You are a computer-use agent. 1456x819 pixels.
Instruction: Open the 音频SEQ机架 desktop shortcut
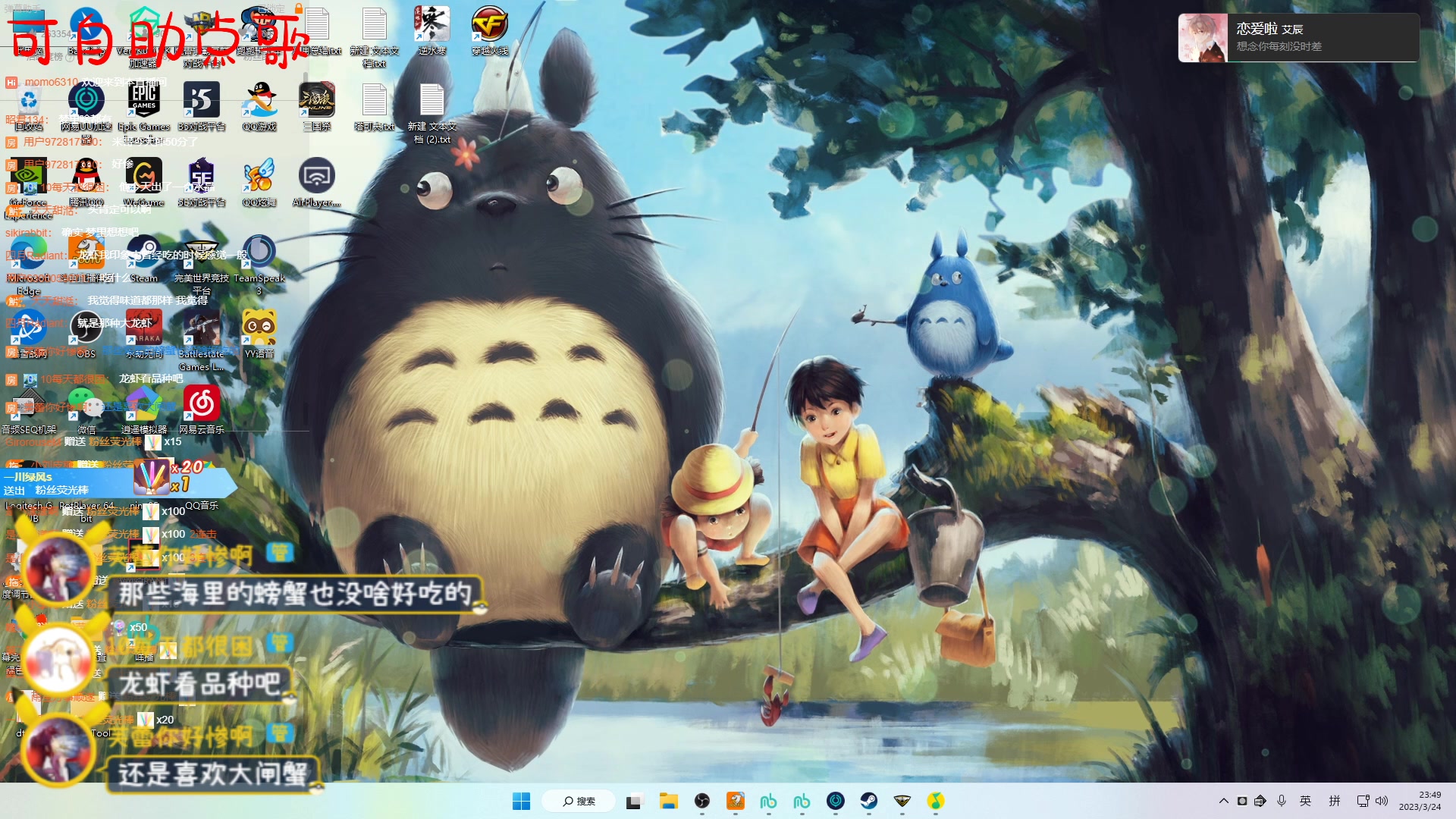pos(29,409)
